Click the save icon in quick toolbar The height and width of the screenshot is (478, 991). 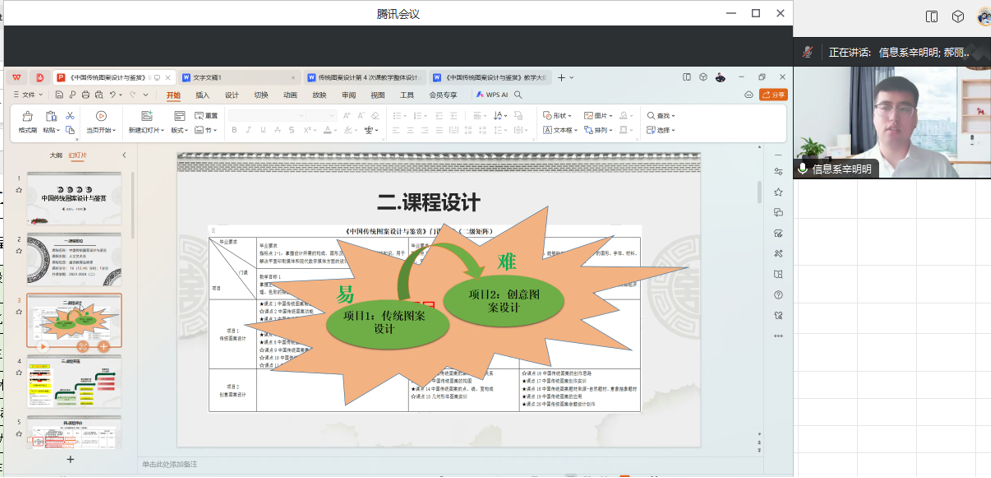59,95
